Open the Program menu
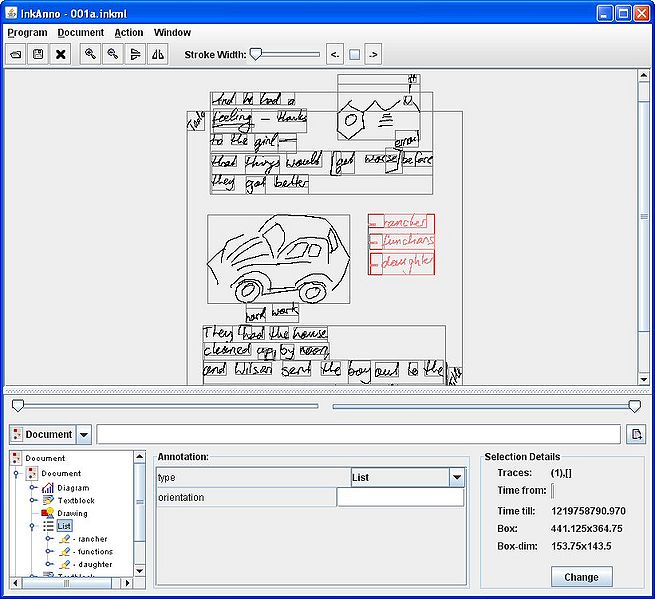 pos(27,32)
